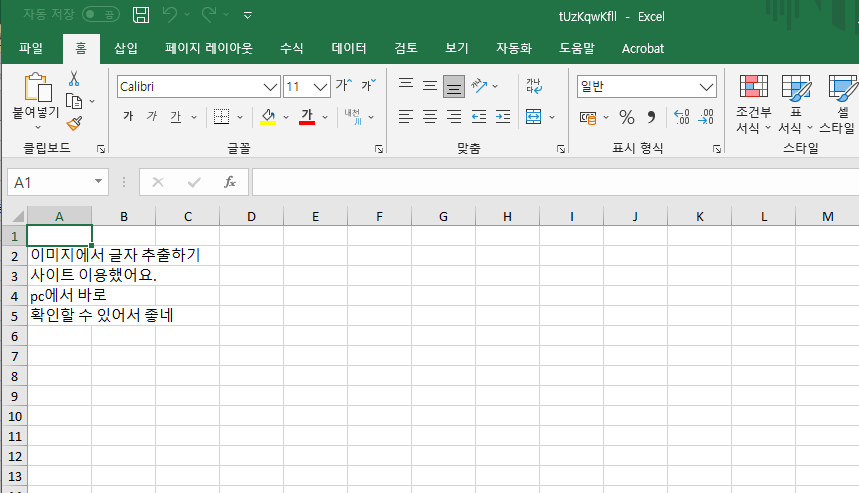Viewport: 859px width, 493px height.
Task: Click the Accounting number format icon
Action: [x=588, y=117]
